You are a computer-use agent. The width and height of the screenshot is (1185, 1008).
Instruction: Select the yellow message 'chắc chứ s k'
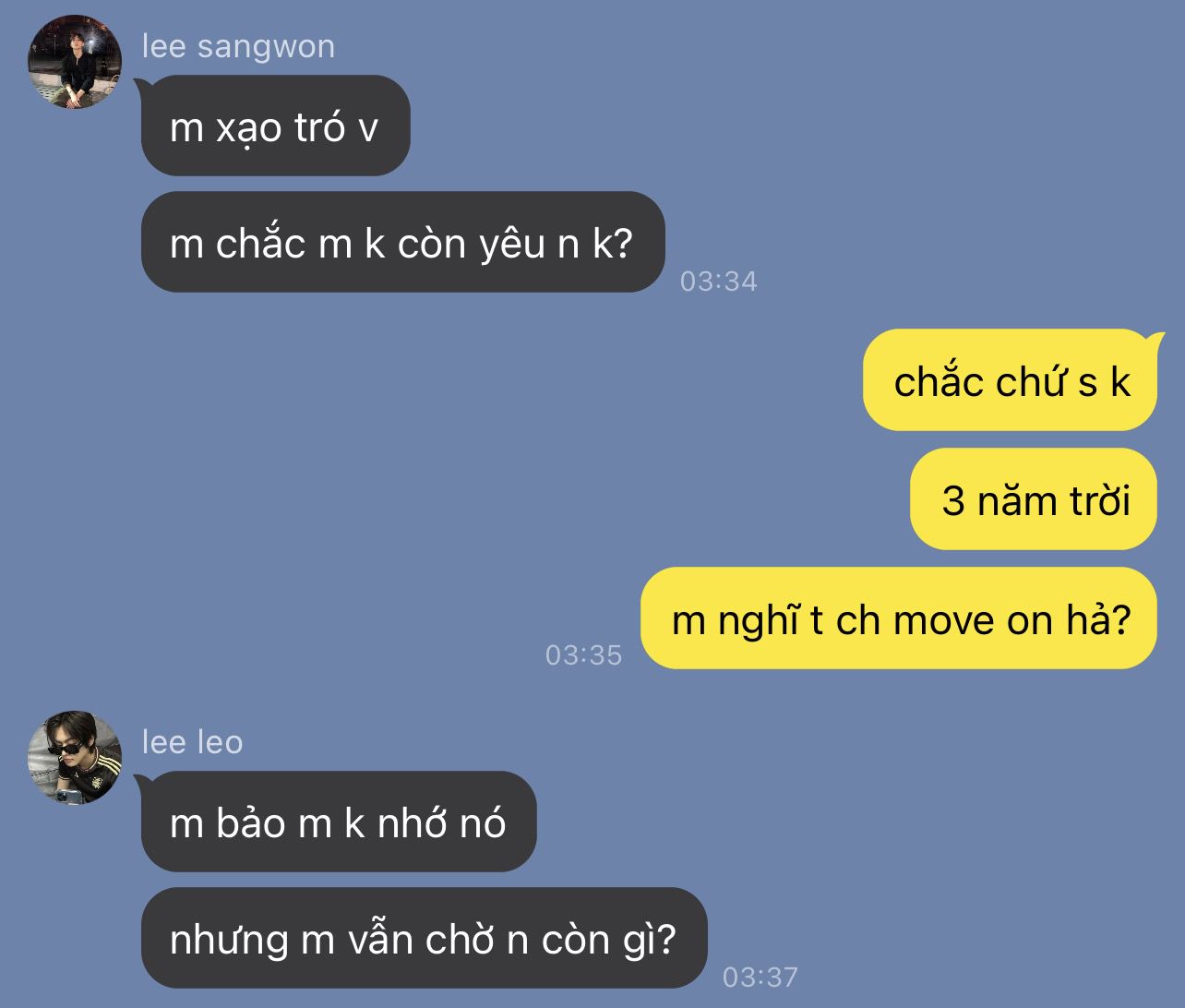coord(1010,380)
